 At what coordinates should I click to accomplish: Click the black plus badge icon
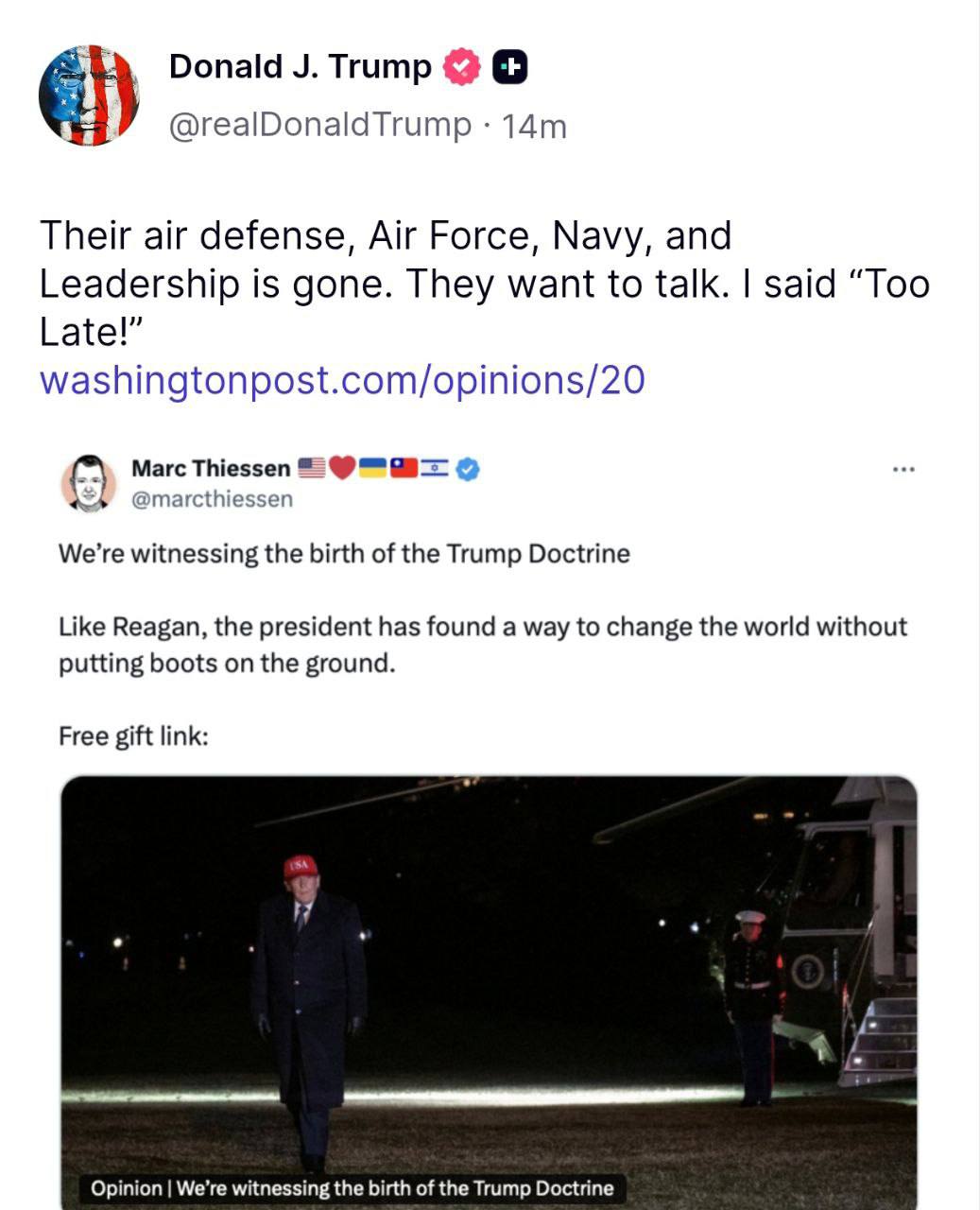point(509,67)
